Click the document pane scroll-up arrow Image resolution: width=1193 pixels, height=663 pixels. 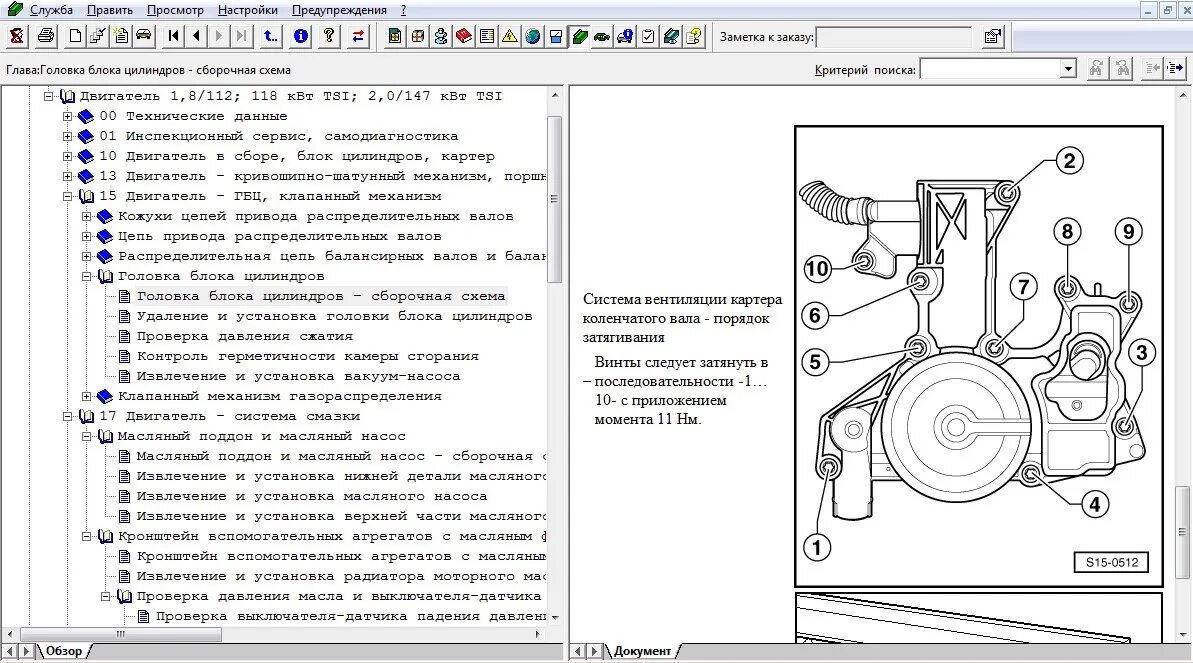coord(1182,94)
